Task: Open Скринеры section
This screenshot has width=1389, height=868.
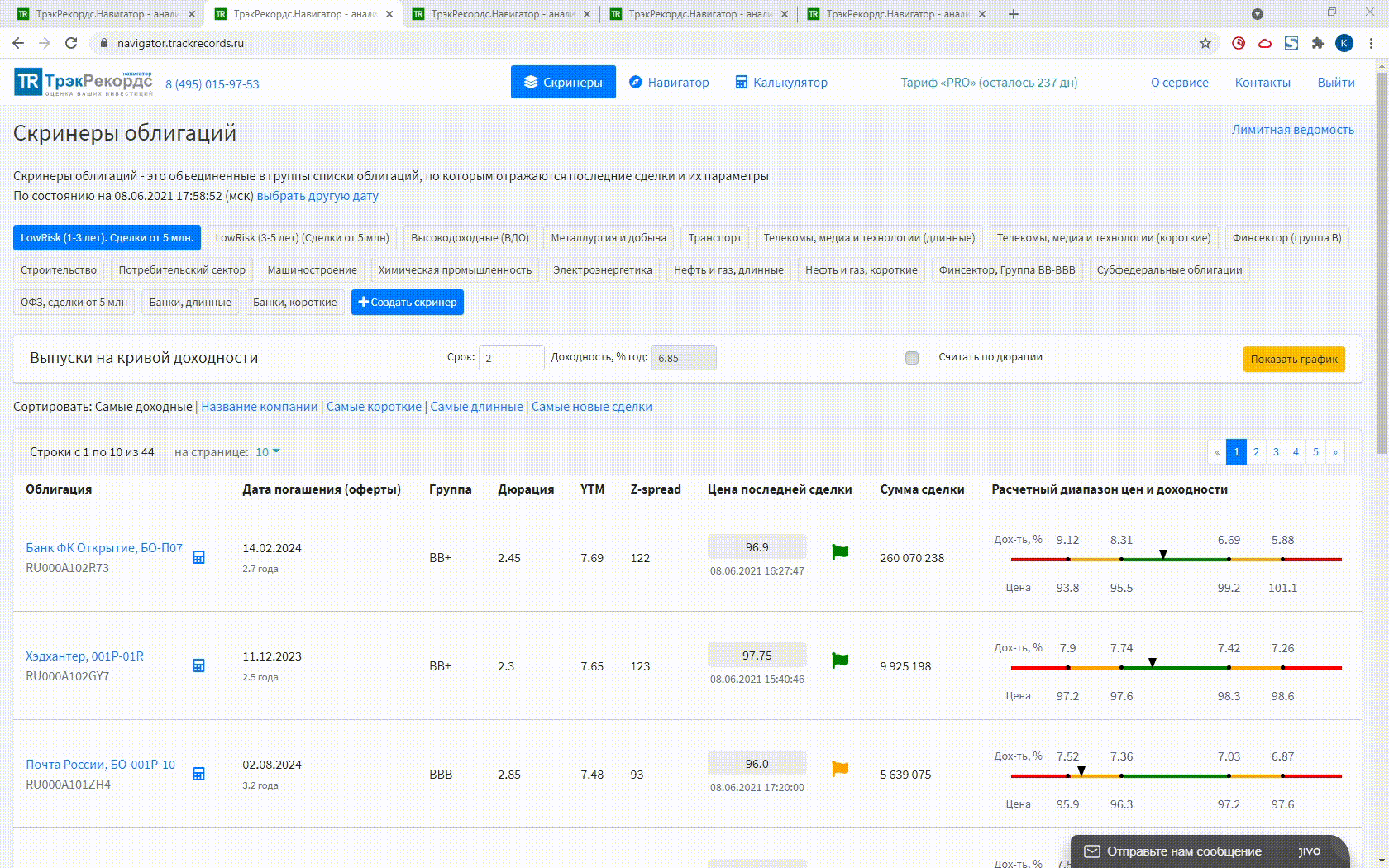Action: click(563, 82)
